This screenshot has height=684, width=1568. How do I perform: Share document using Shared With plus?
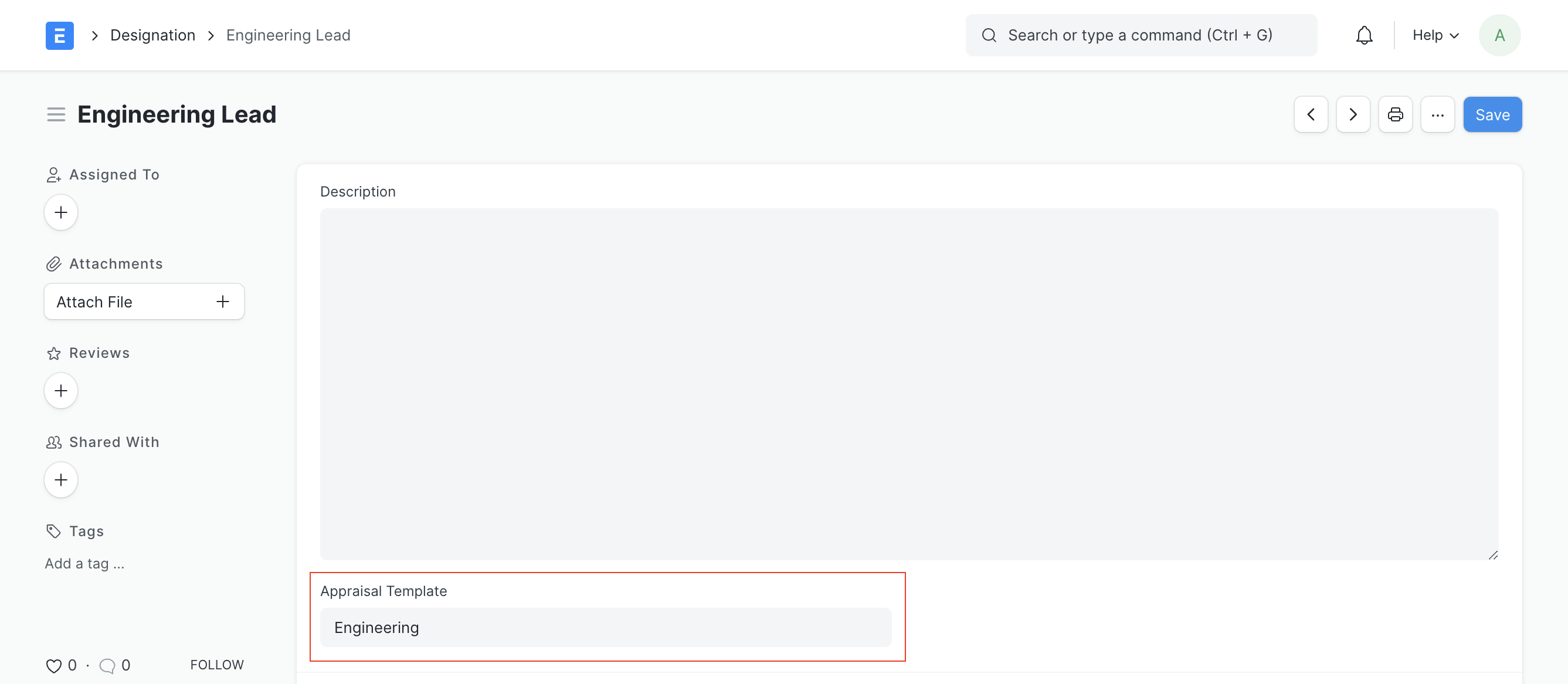pos(61,480)
